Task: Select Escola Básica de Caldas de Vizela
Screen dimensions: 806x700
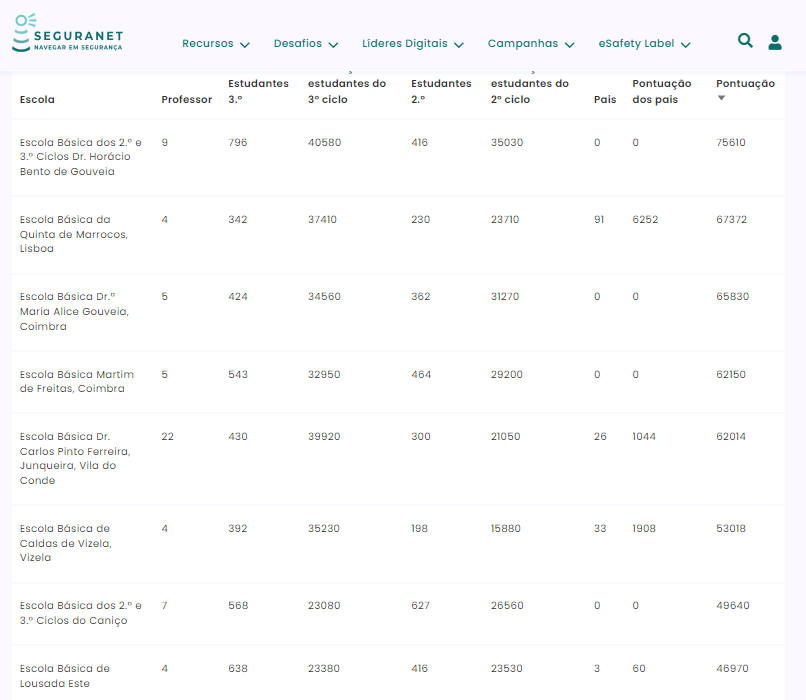Action: (66, 543)
